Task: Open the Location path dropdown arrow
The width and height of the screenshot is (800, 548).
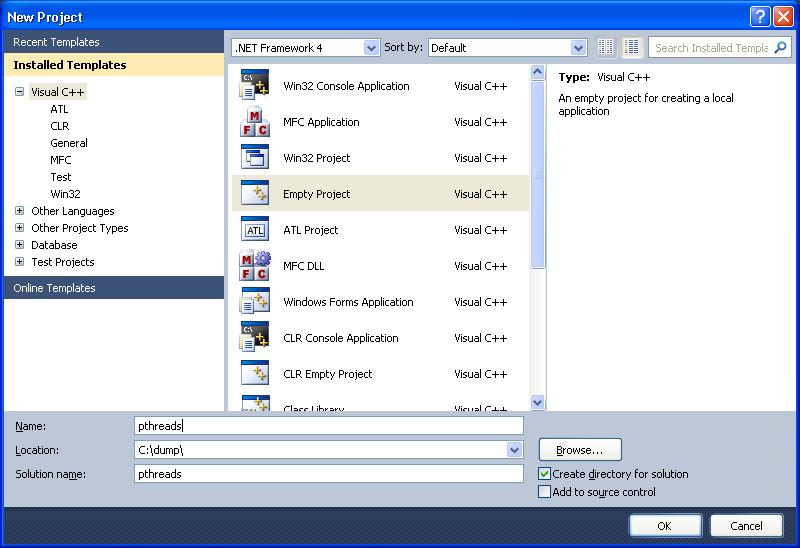Action: pyautogui.click(x=514, y=450)
